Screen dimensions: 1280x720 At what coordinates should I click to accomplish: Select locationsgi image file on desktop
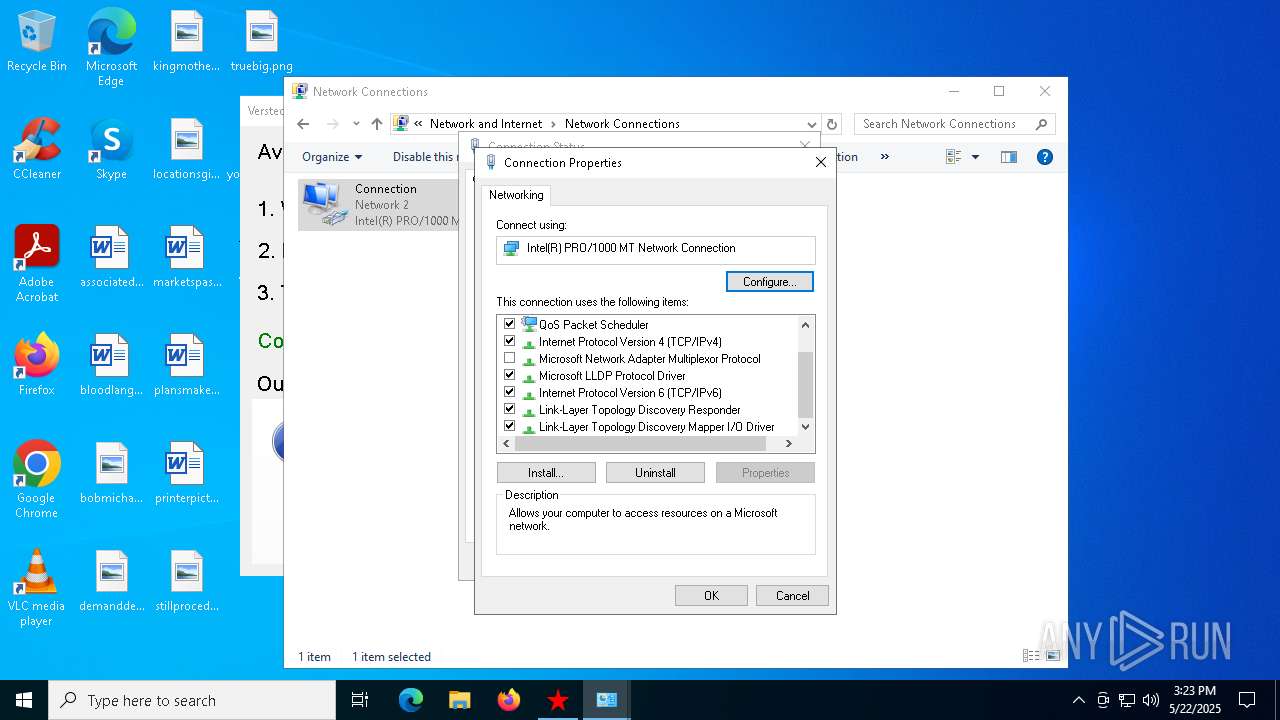click(186, 150)
